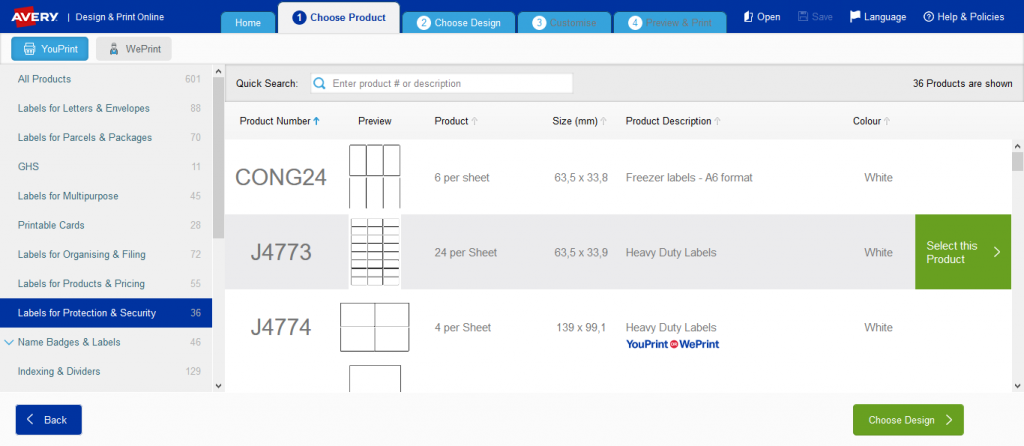This screenshot has height=446, width=1024.
Task: Switch to WePrint mode
Action: 134,49
